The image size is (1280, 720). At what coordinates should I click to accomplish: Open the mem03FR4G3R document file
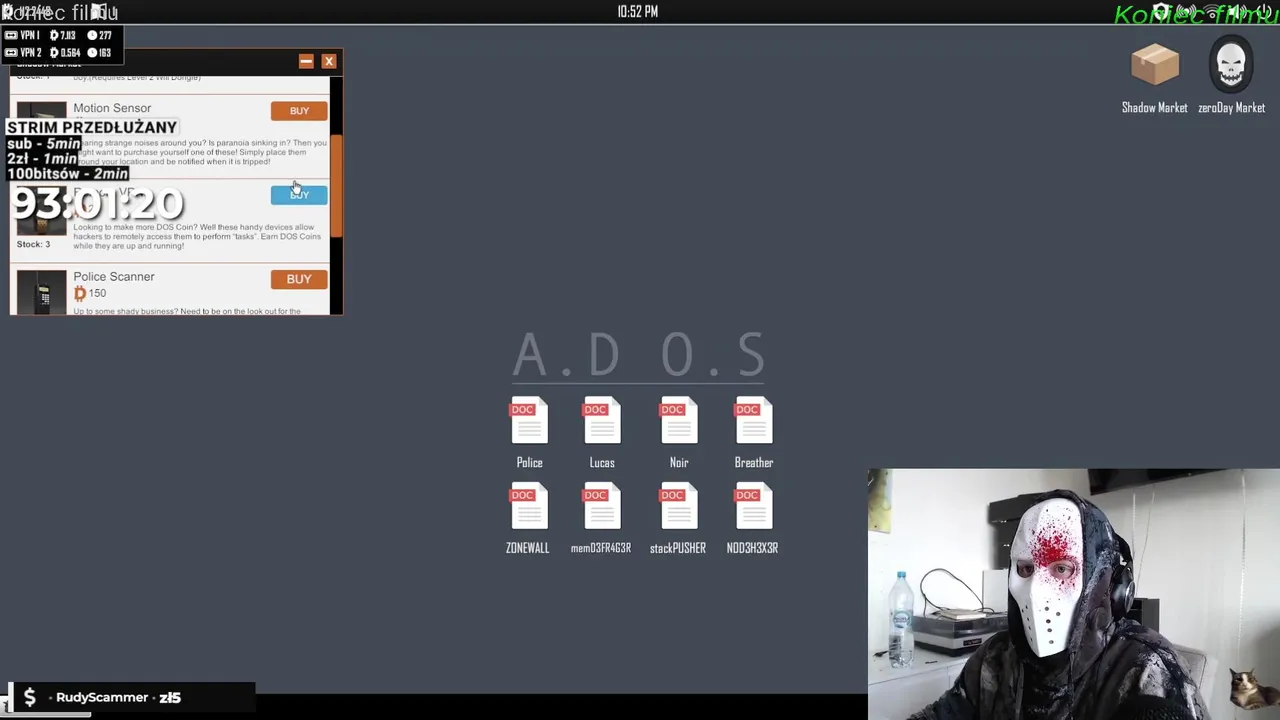point(602,507)
